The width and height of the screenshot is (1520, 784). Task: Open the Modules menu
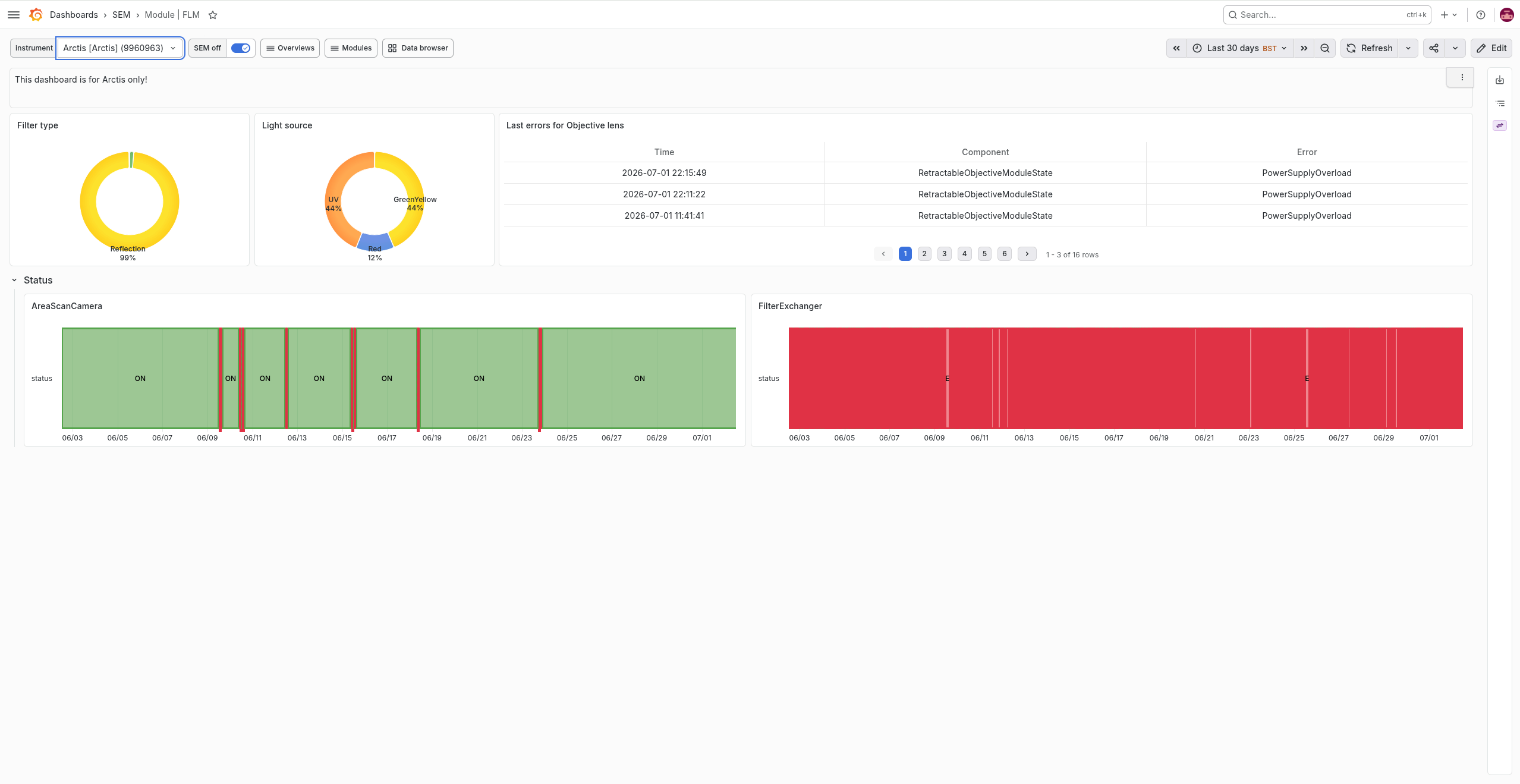[351, 48]
